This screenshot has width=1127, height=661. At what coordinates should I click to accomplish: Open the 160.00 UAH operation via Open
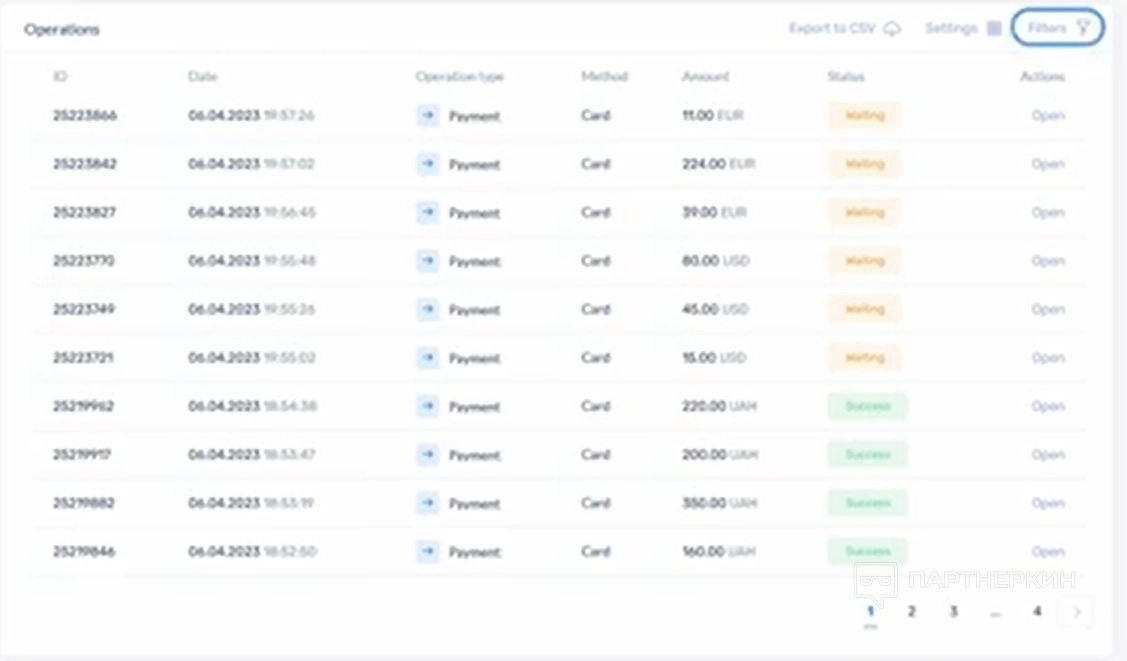[1048, 552]
